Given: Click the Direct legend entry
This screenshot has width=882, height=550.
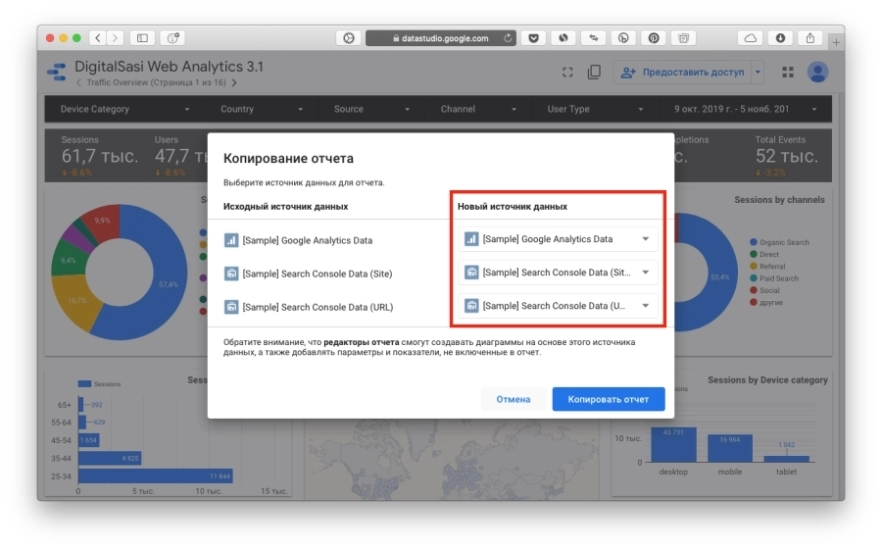Looking at the screenshot, I should tap(764, 254).
